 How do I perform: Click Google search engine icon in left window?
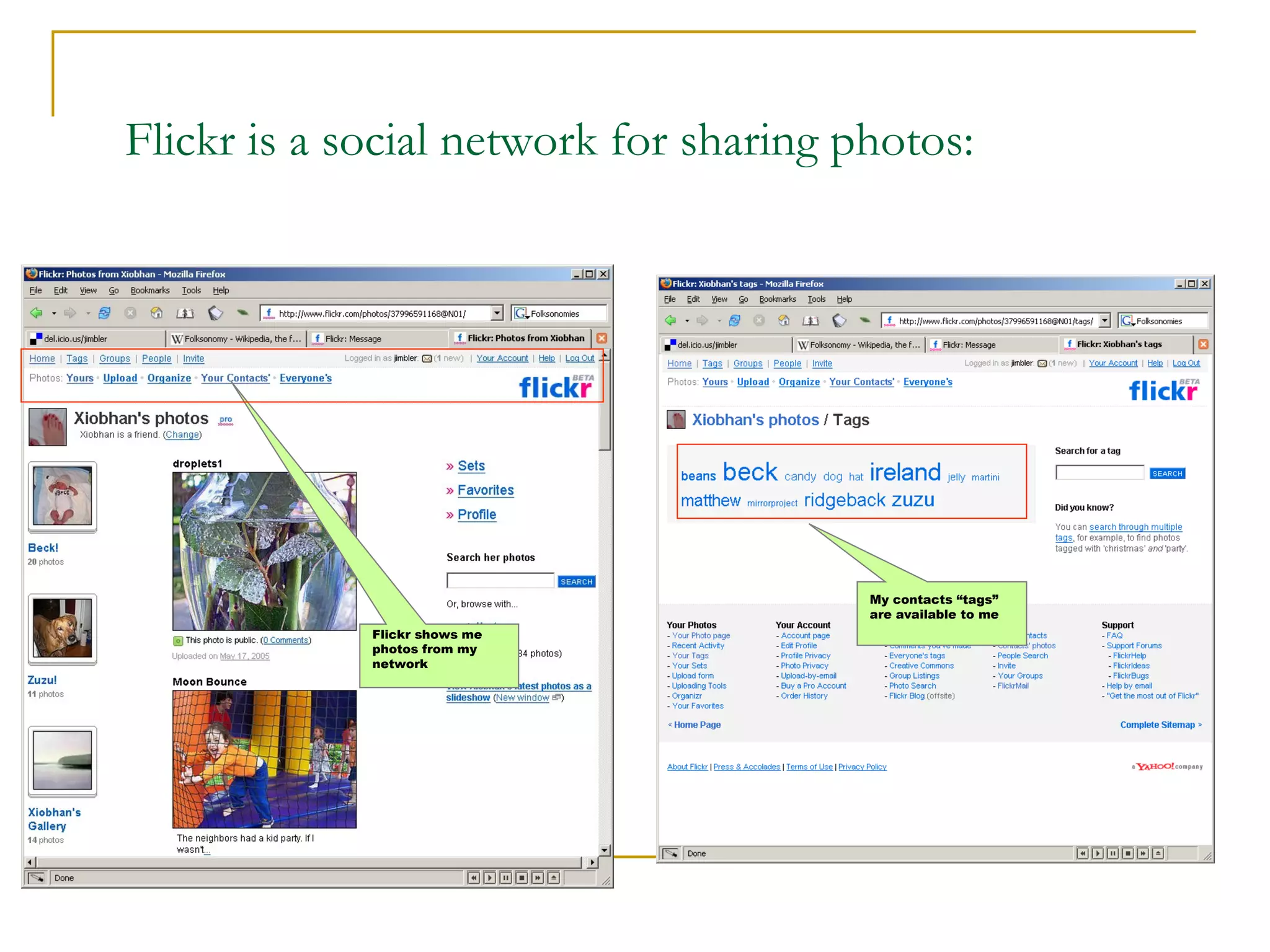(x=521, y=313)
